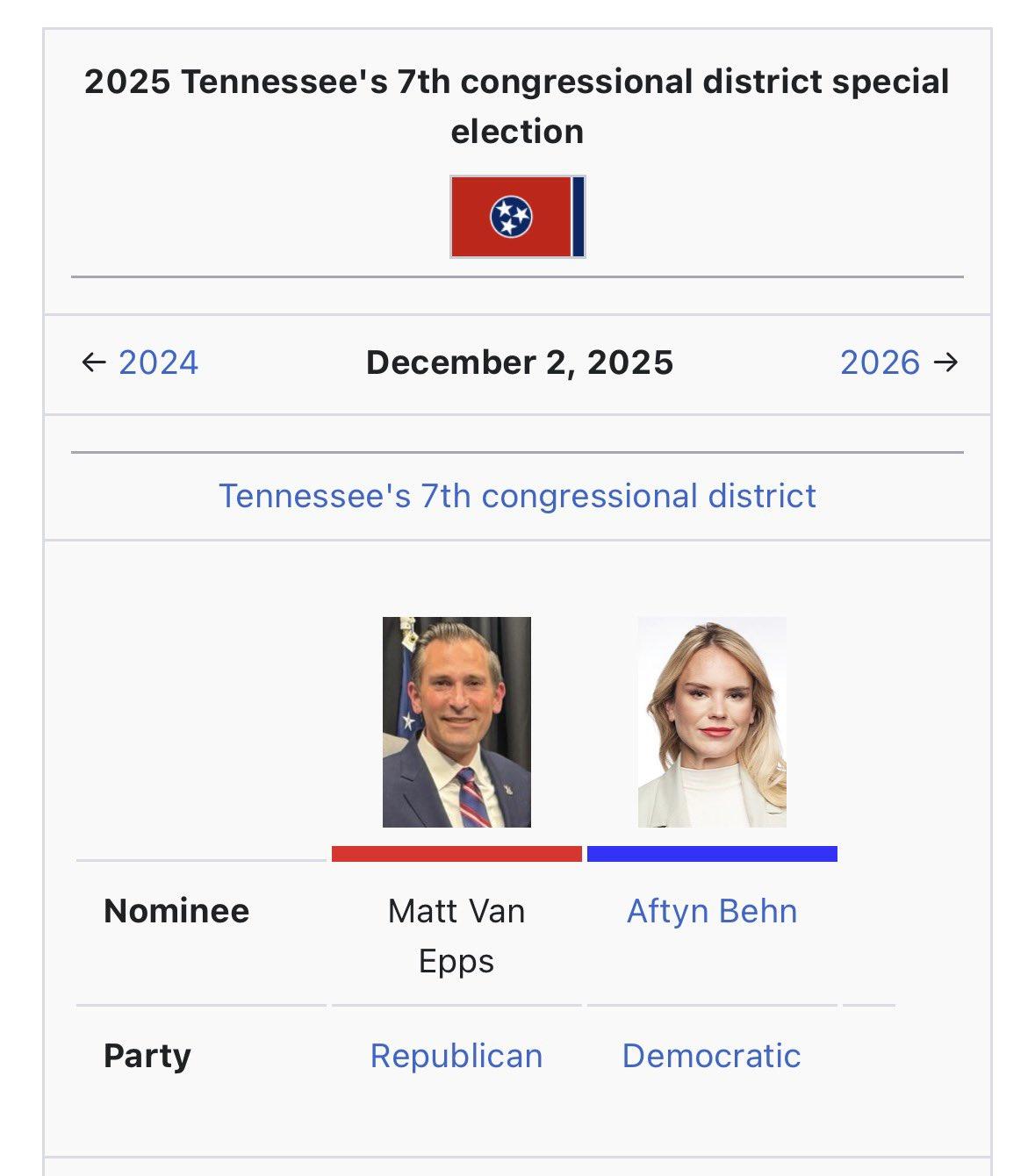This screenshot has width=1035, height=1176.
Task: Click the blue stripe on flag's edge
Action: pyautogui.click(x=579, y=216)
